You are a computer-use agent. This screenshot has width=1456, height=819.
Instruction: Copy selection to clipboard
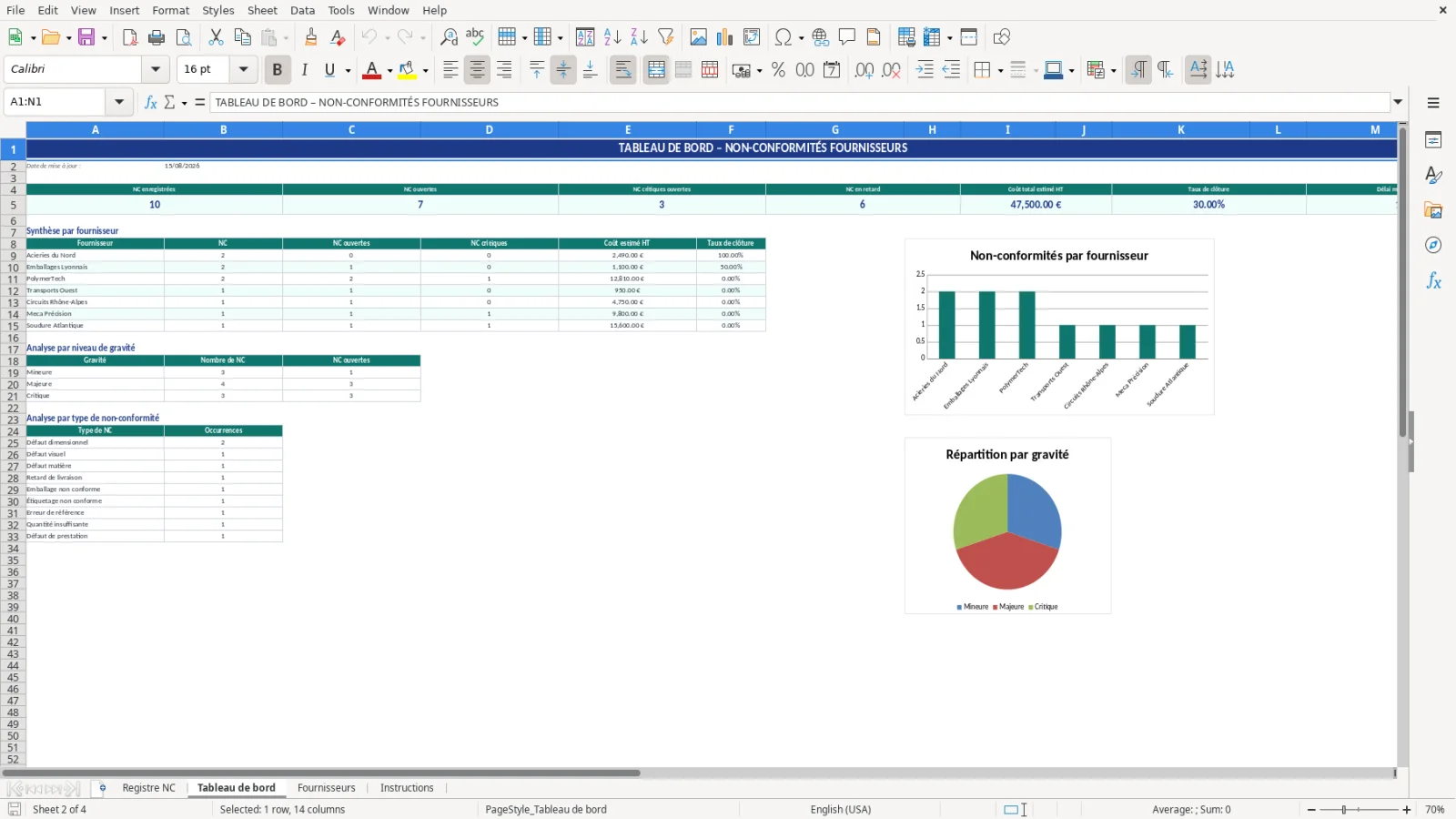coord(242,37)
